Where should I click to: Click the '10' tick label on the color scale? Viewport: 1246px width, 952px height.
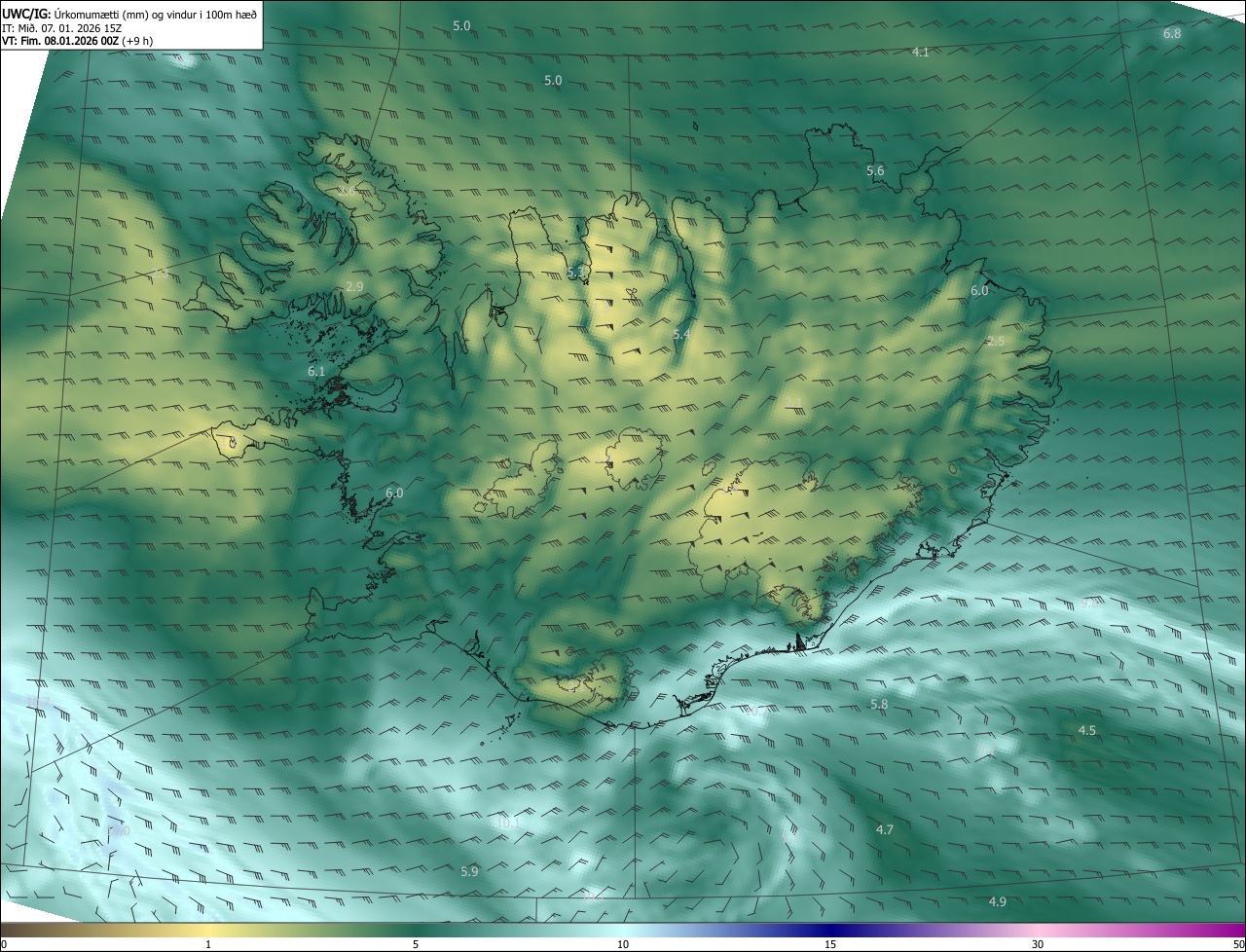(x=623, y=945)
